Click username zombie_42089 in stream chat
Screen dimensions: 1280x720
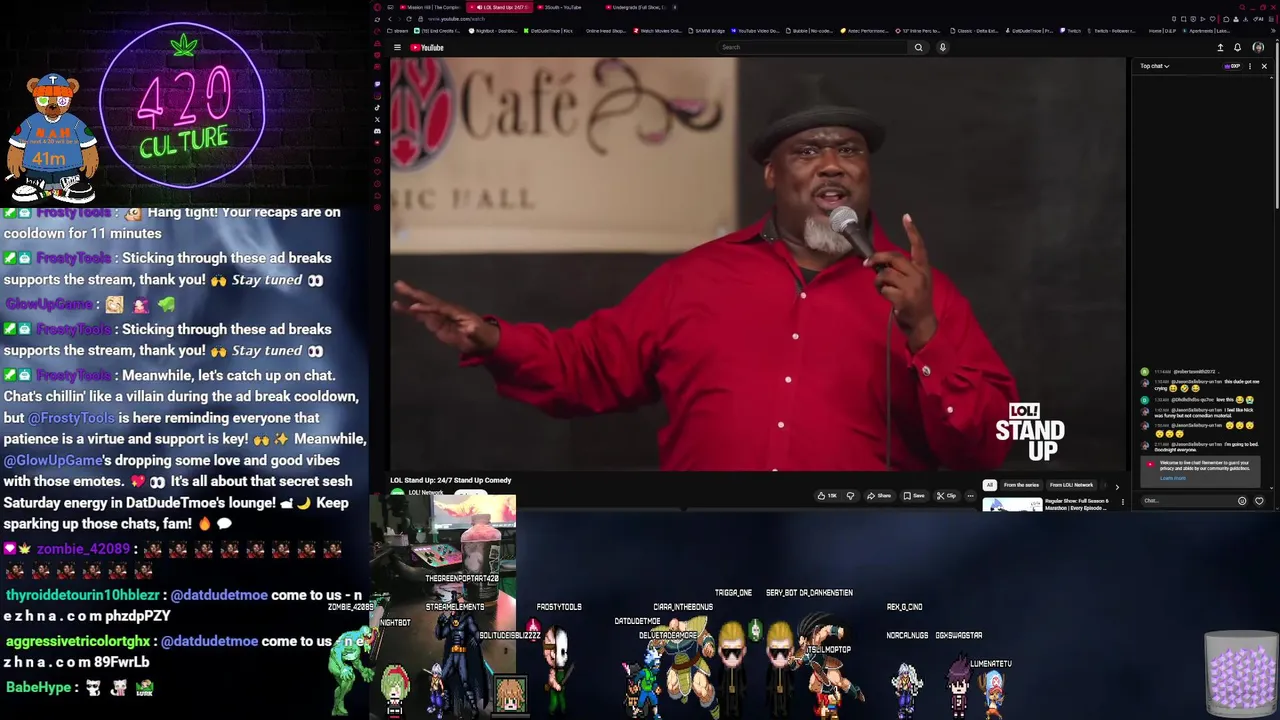coord(83,549)
